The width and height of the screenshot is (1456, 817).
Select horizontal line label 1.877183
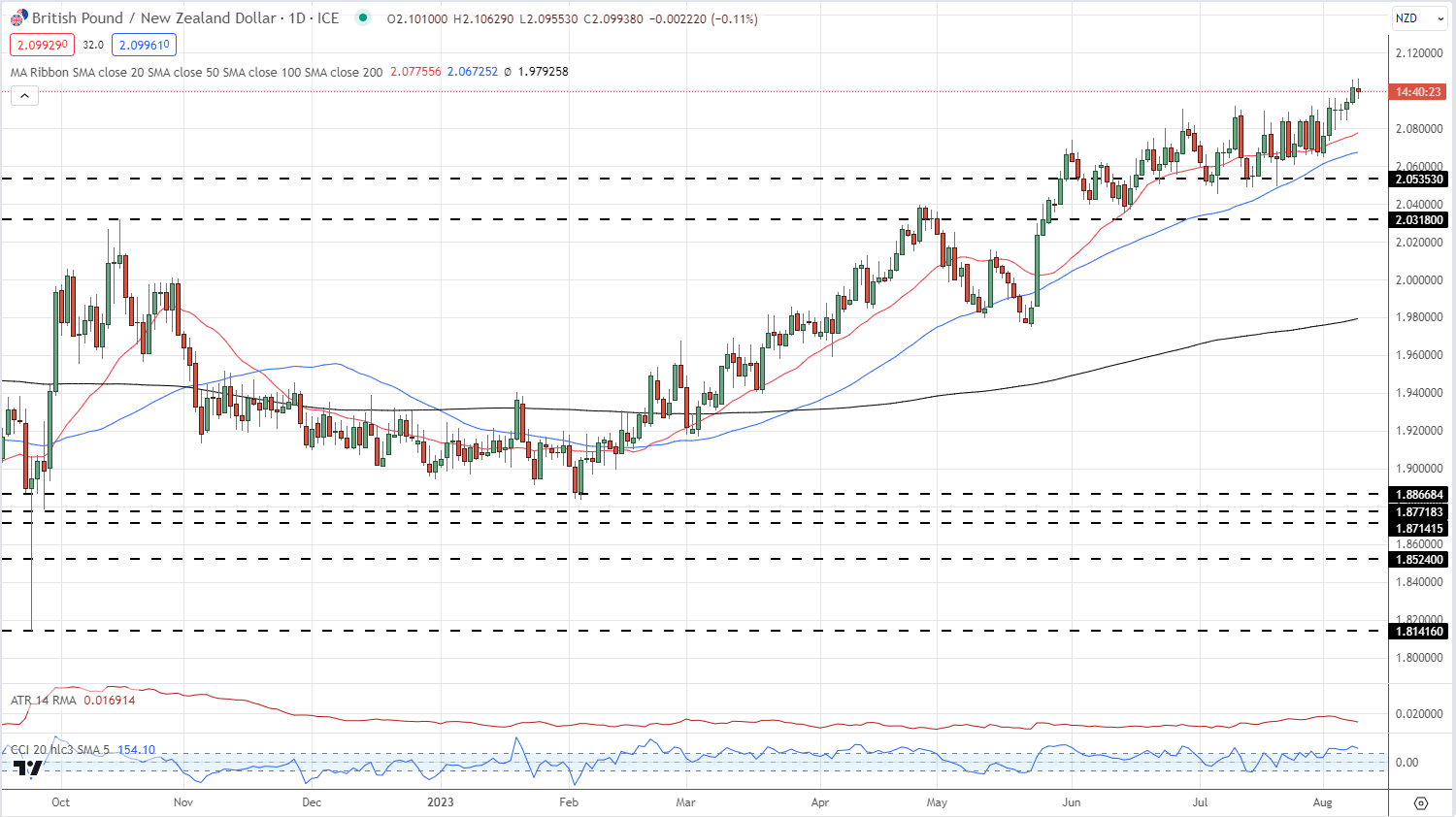1419,512
